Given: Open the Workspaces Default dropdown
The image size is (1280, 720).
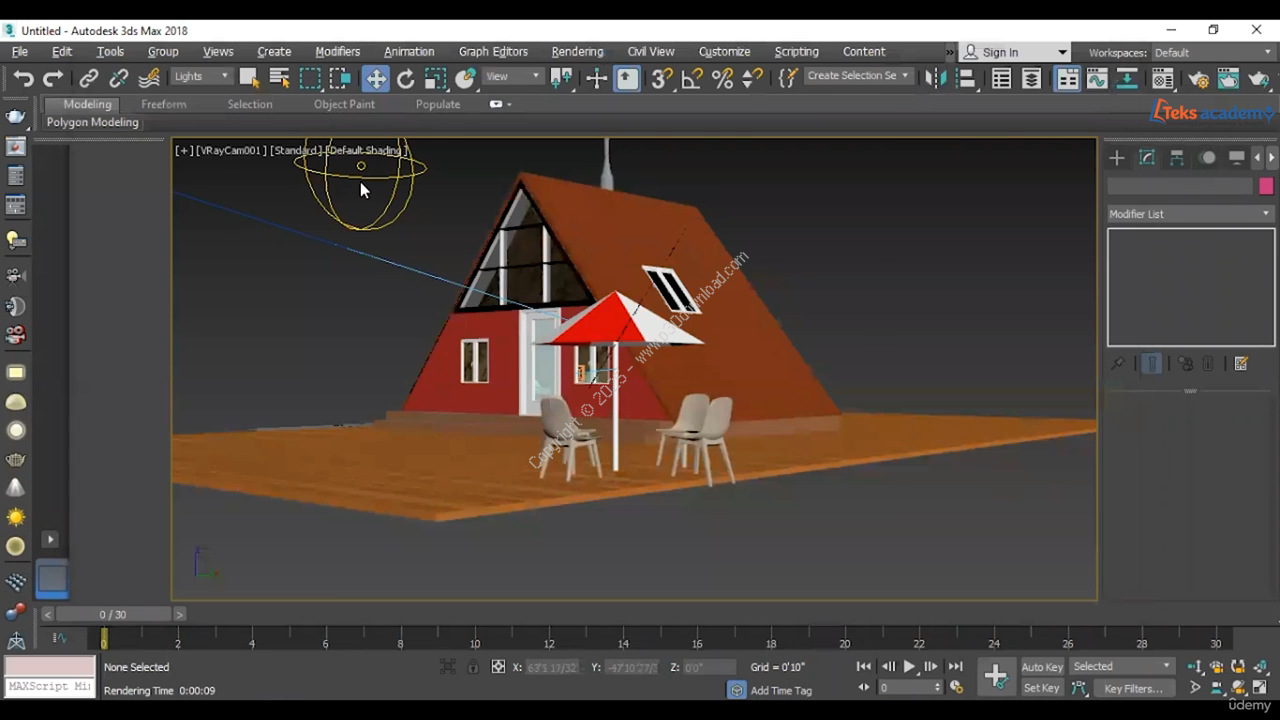Looking at the screenshot, I should point(1212,52).
